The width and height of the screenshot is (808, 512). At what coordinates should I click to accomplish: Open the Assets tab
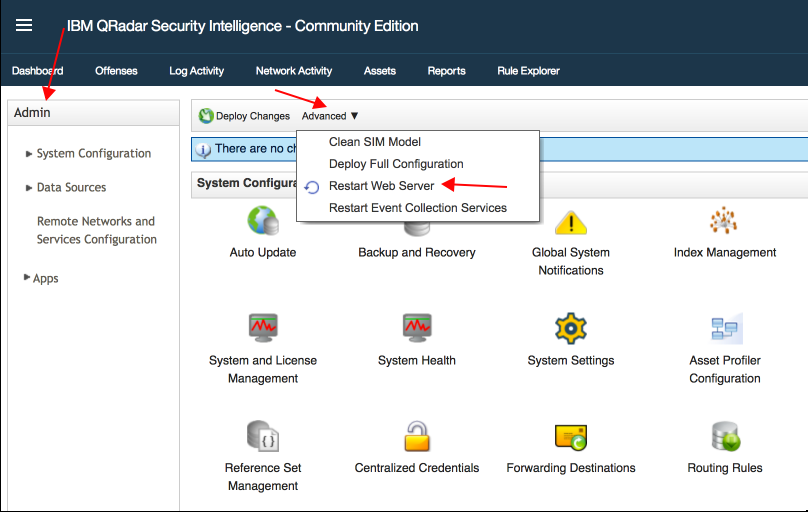point(380,71)
